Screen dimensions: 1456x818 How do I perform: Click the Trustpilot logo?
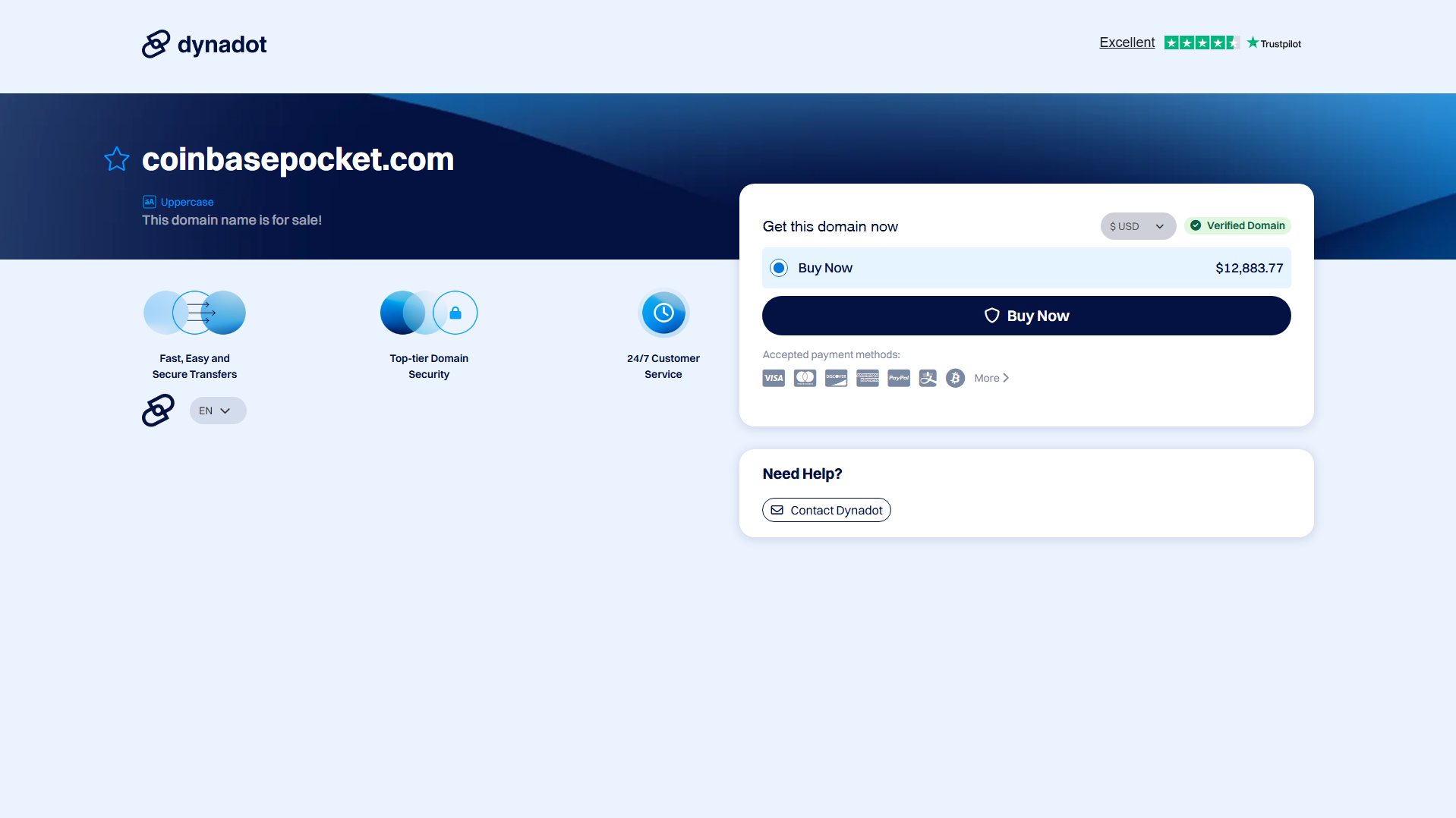pyautogui.click(x=1274, y=43)
